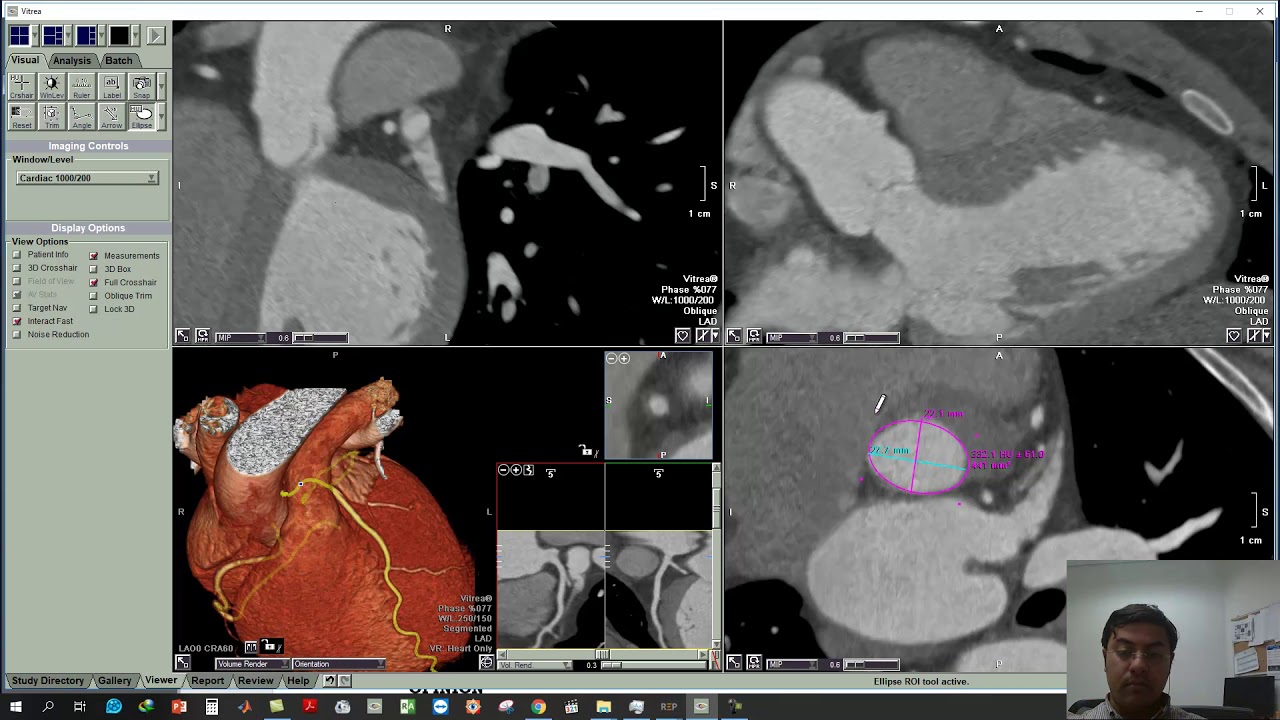Select the Crosshair tool
The height and width of the screenshot is (720, 1280).
point(21,87)
